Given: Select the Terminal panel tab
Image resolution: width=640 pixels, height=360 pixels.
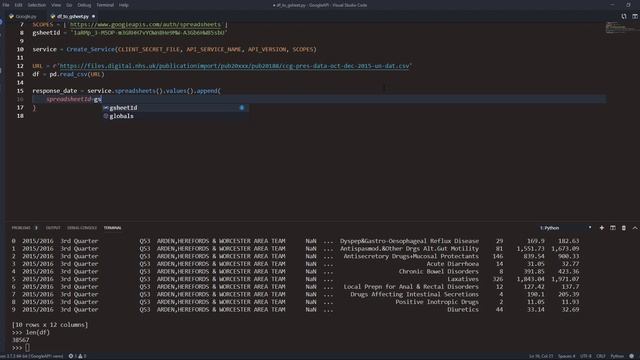Looking at the screenshot, I should pos(112,228).
